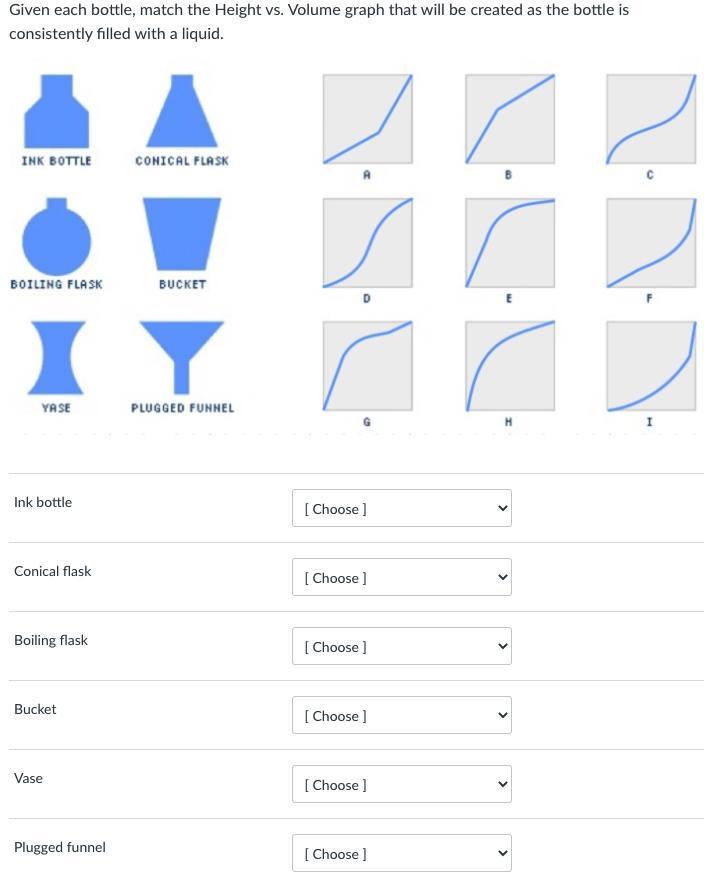Click graph I thumbnail
Viewport: 704px width, 877px height.
pos(651,366)
